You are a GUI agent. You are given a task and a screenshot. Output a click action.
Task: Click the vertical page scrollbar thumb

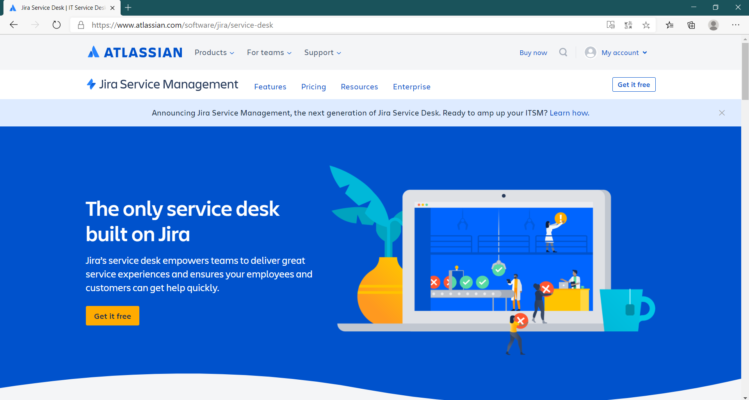point(745,72)
